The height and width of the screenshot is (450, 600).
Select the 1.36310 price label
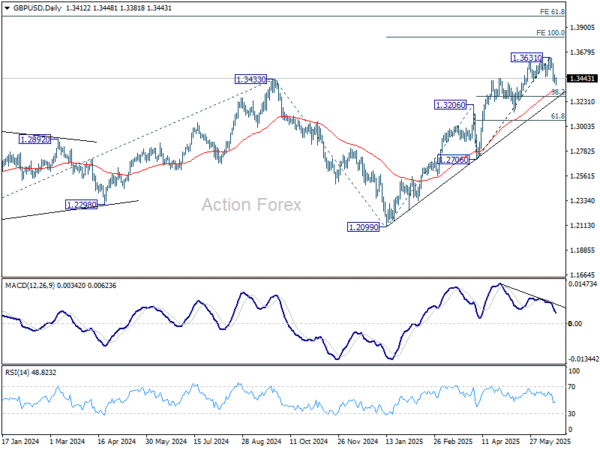[x=527, y=58]
